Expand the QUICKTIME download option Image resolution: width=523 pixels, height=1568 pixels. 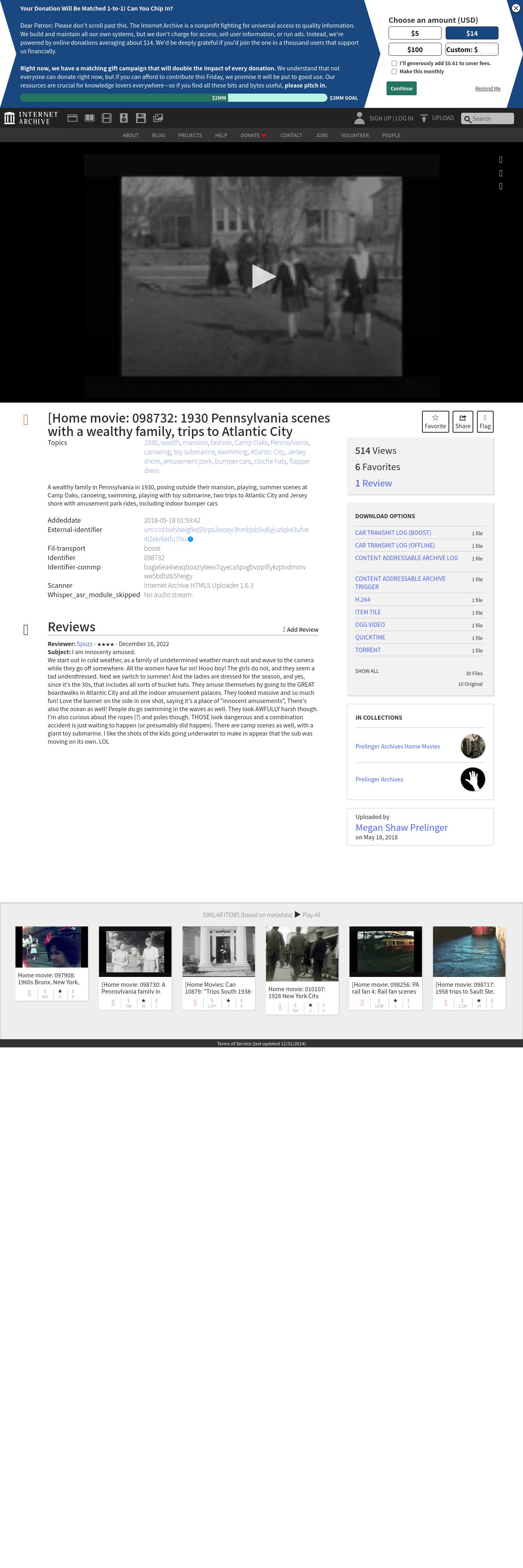[x=370, y=637]
